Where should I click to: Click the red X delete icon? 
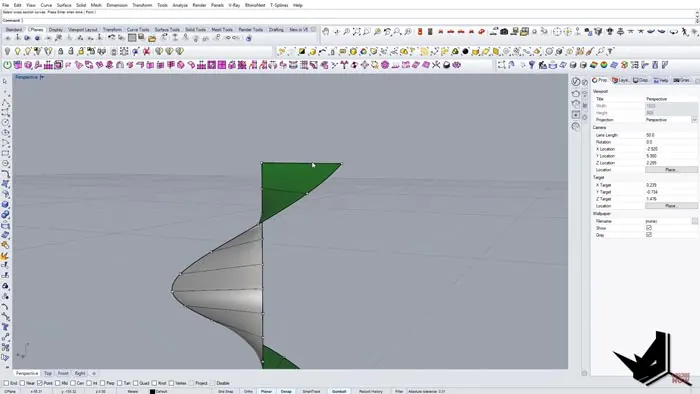146,51
